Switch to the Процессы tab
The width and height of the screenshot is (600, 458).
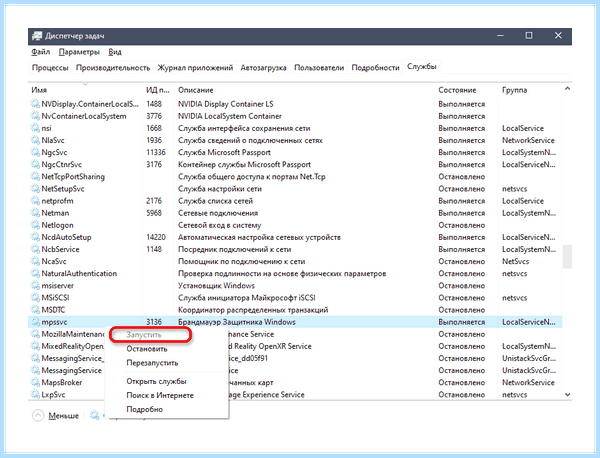tap(50, 68)
